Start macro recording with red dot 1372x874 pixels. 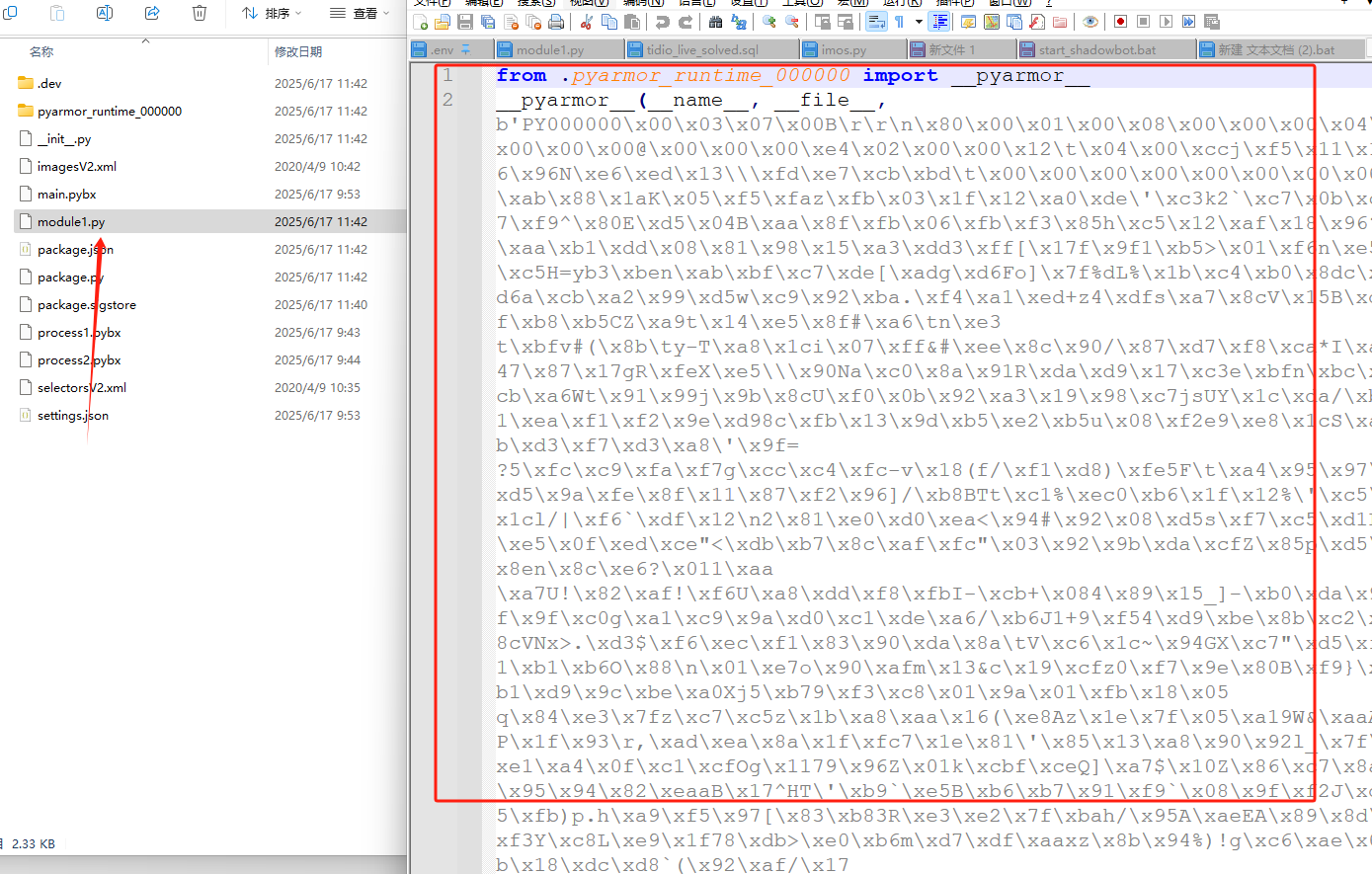point(1121,22)
